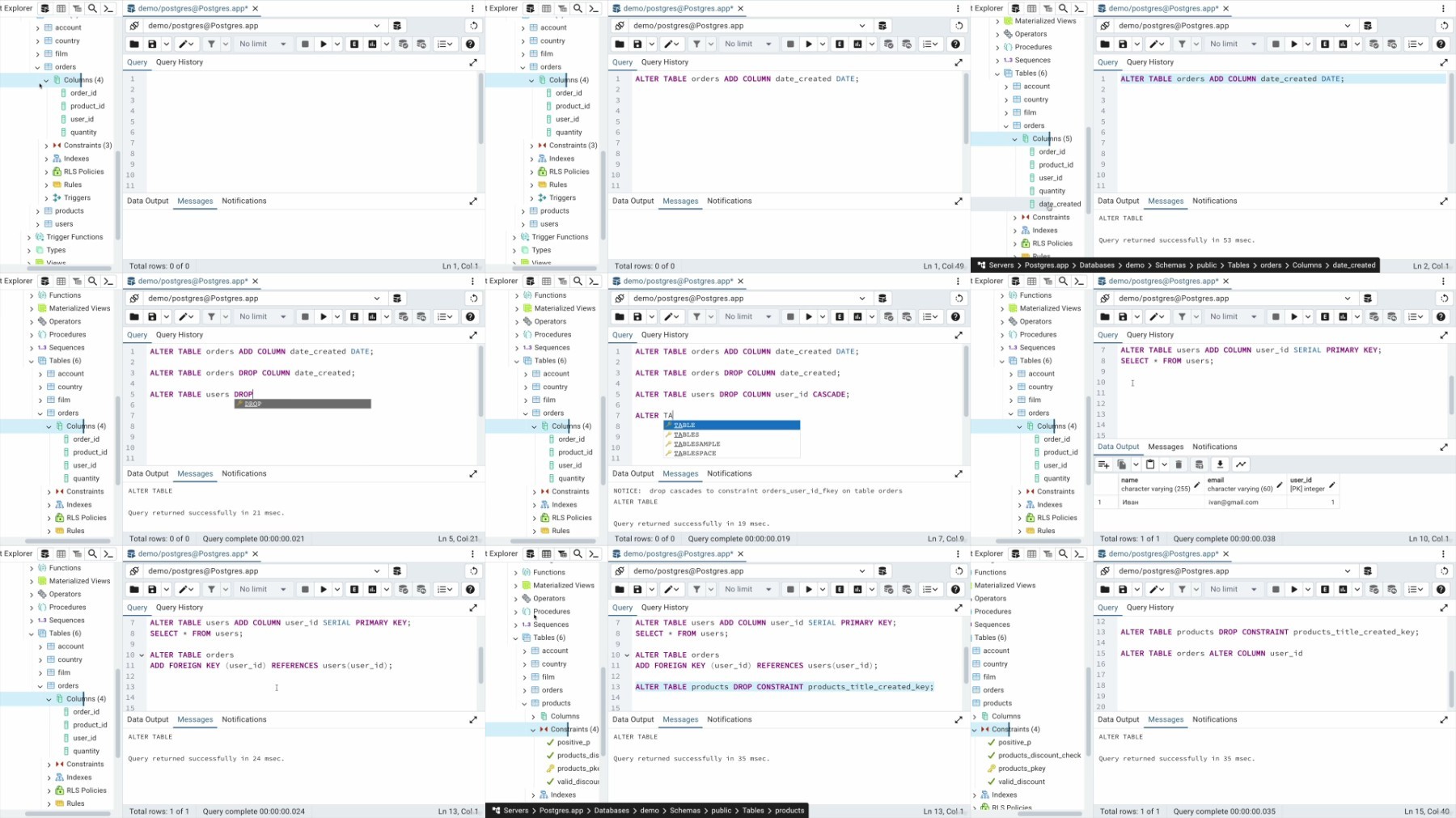
Task: Select the date_created column in tree
Action: click(x=1060, y=204)
